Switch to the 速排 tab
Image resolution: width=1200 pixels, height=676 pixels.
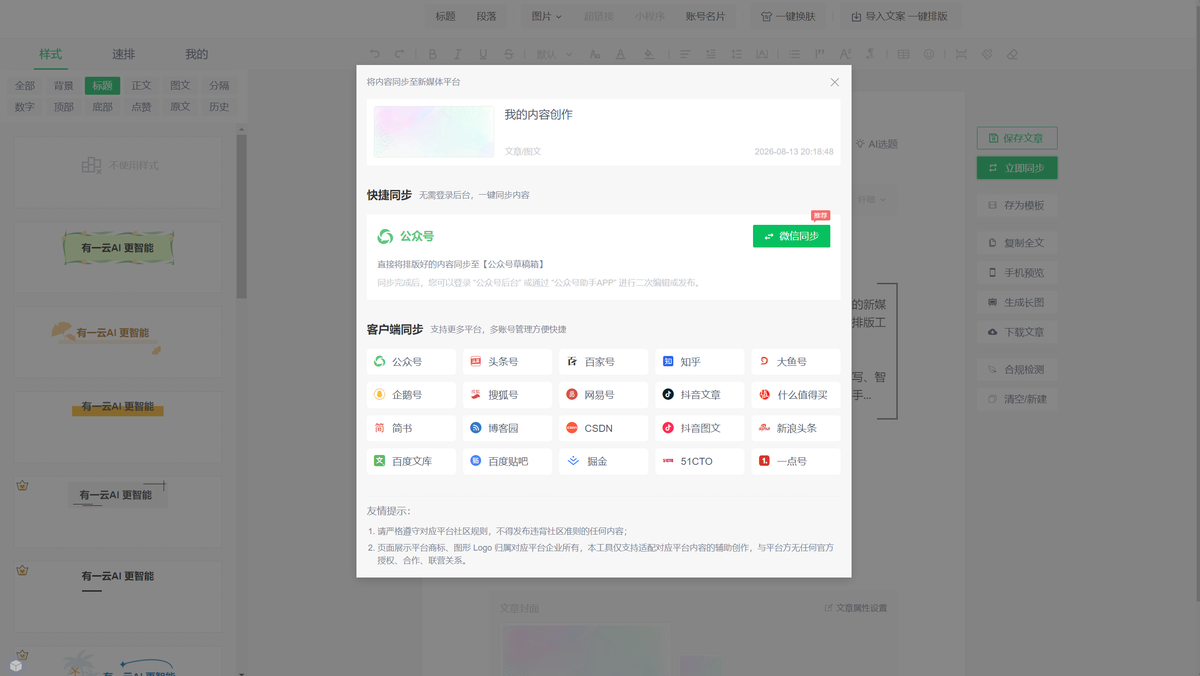click(x=123, y=54)
